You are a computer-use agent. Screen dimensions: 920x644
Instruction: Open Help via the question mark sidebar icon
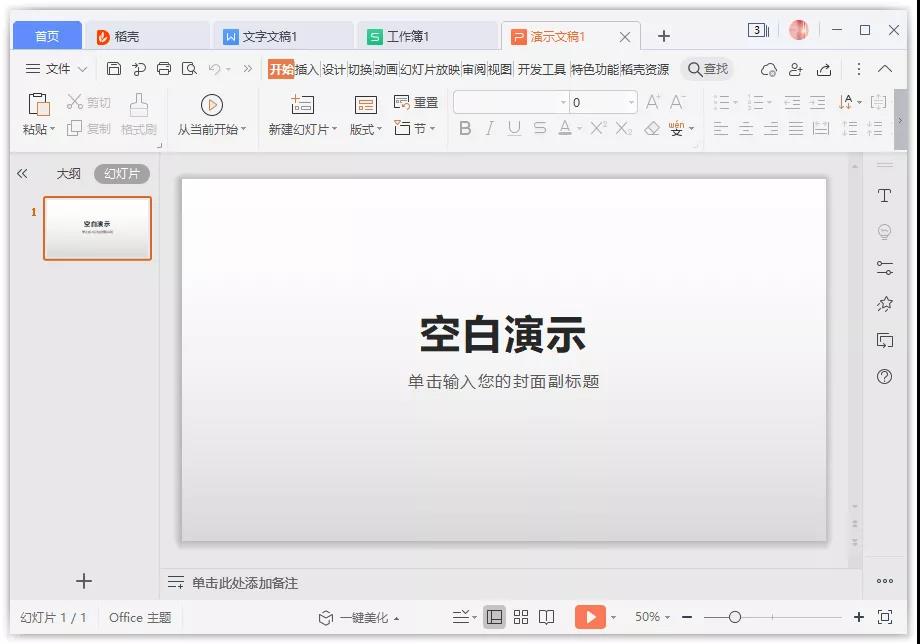(x=884, y=378)
